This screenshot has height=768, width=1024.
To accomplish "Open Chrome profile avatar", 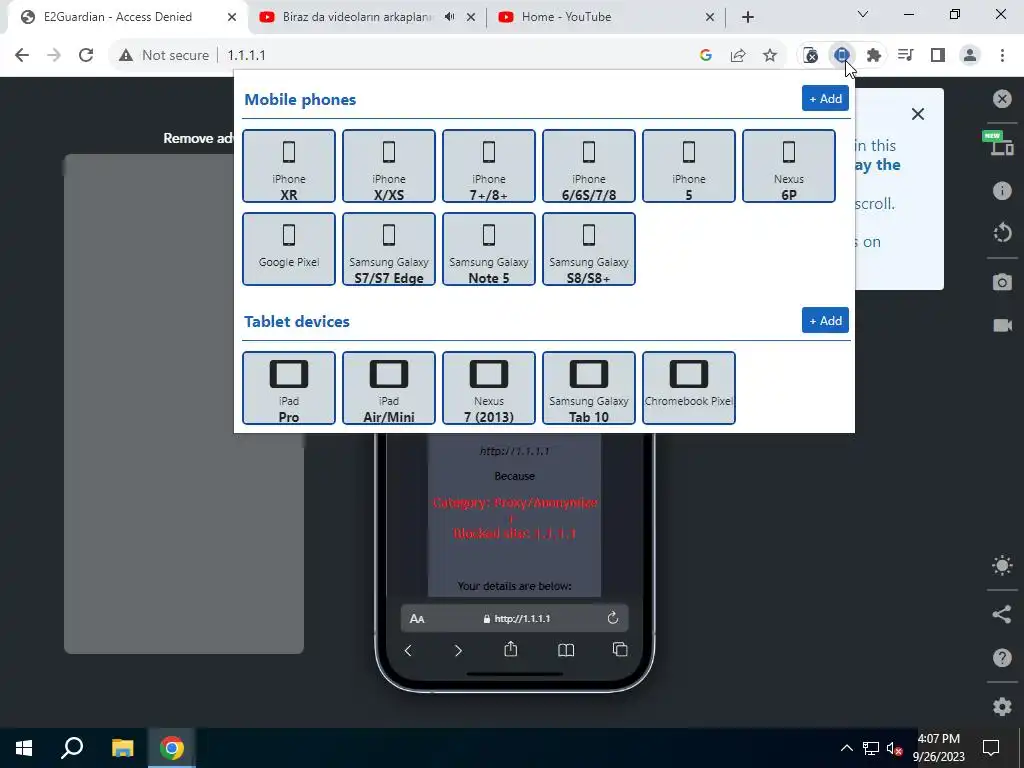I will (970, 55).
